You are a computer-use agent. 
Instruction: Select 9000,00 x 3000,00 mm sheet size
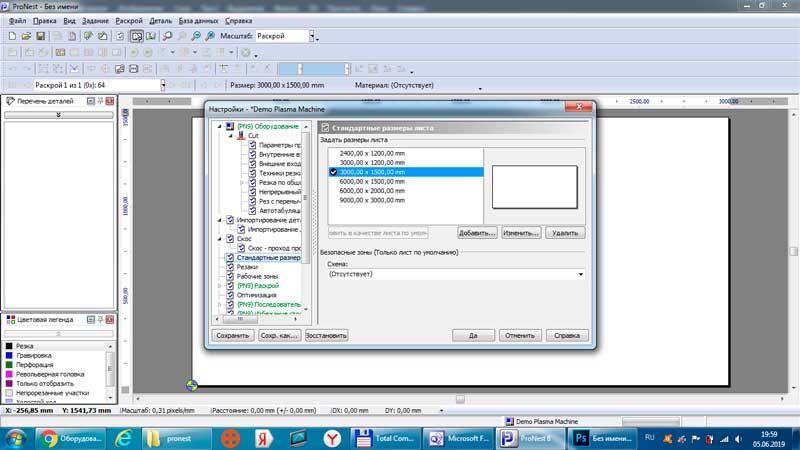372,201
